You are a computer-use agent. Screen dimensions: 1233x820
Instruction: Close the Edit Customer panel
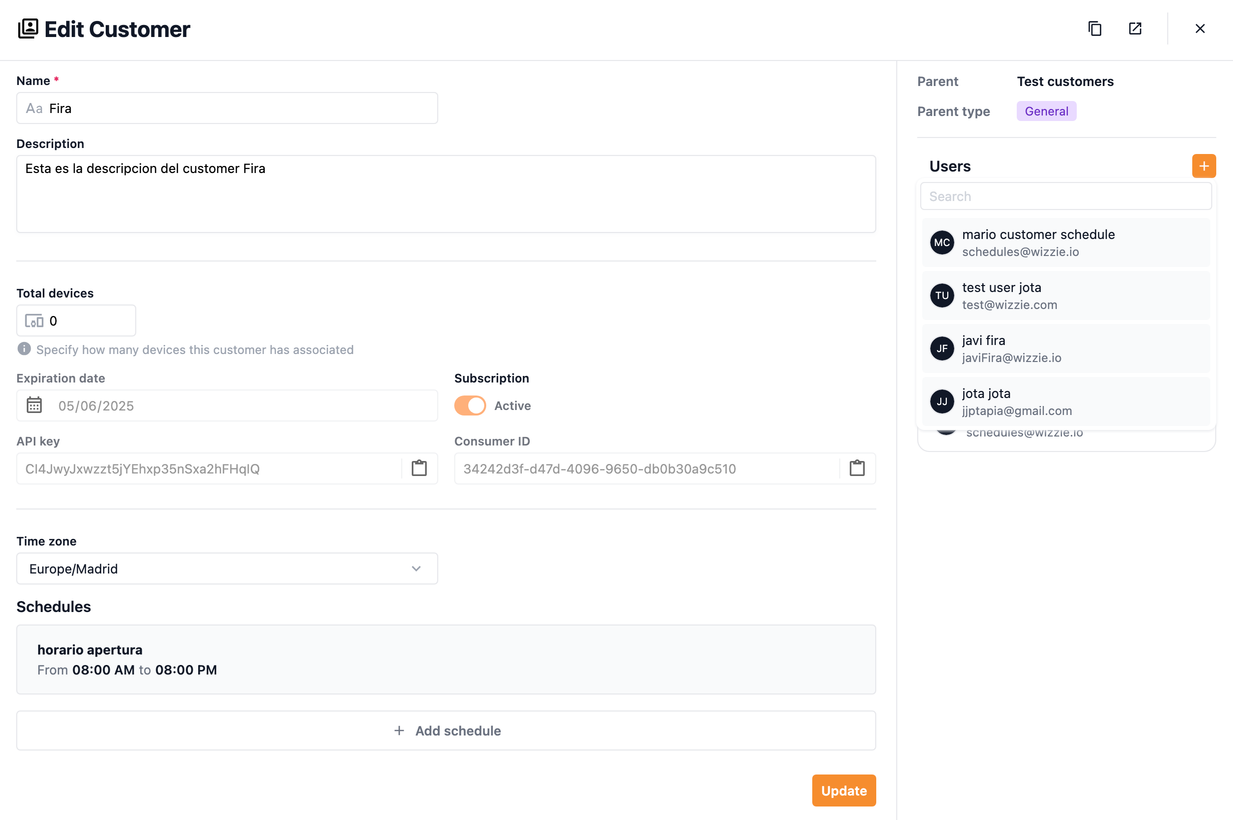[1200, 29]
